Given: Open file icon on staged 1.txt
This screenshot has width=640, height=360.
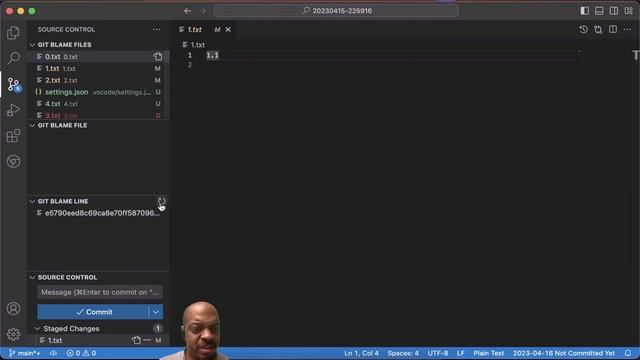Looking at the screenshot, I should click(136, 340).
